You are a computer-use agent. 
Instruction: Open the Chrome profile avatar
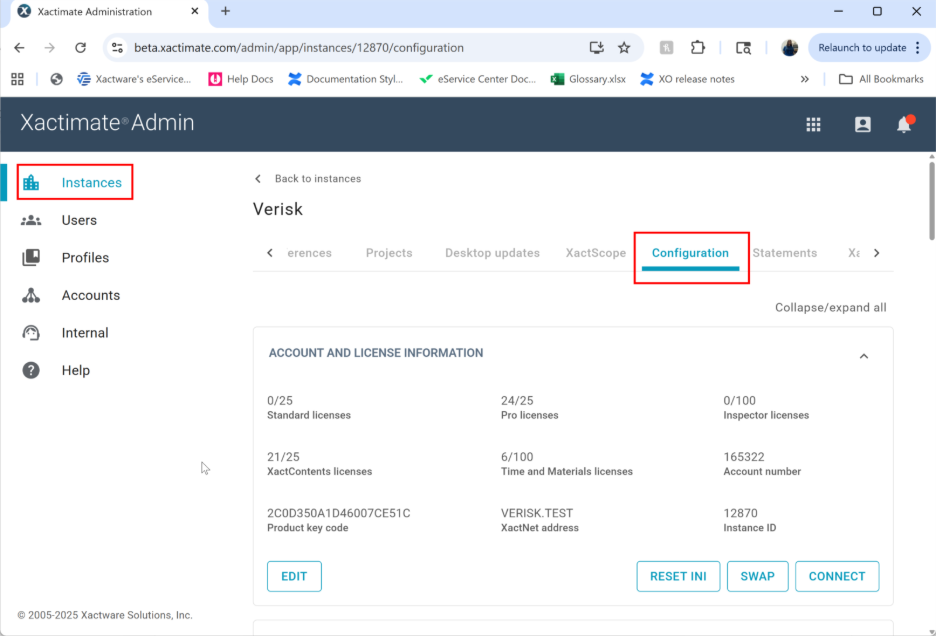(789, 48)
